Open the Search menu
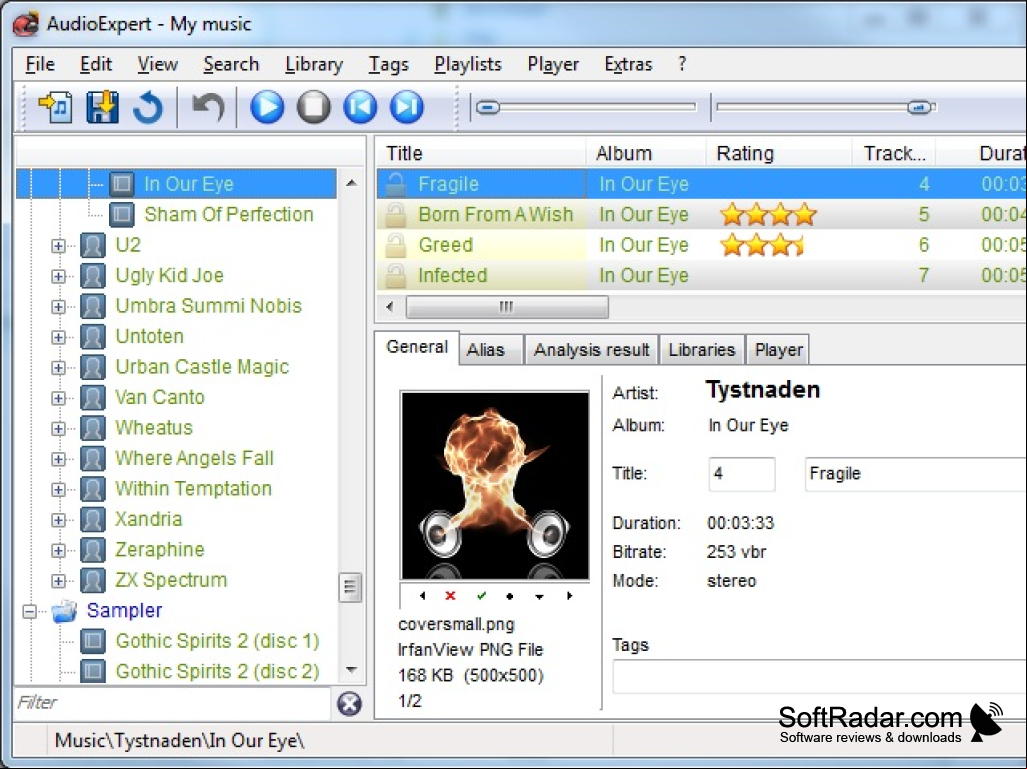 click(231, 64)
